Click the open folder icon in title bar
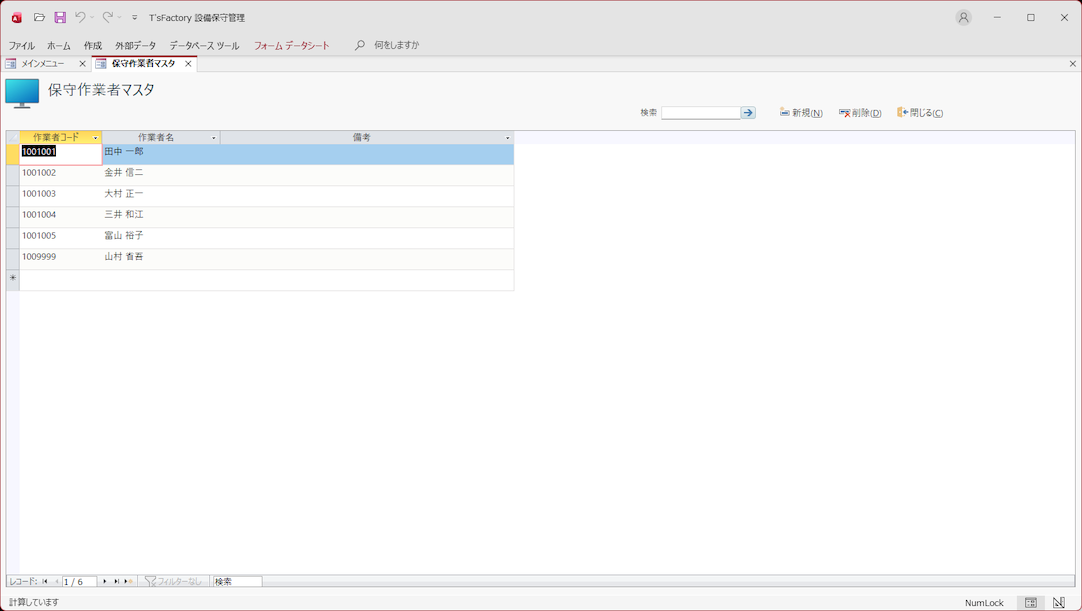Screen dimensions: 1082x611 pos(39,18)
